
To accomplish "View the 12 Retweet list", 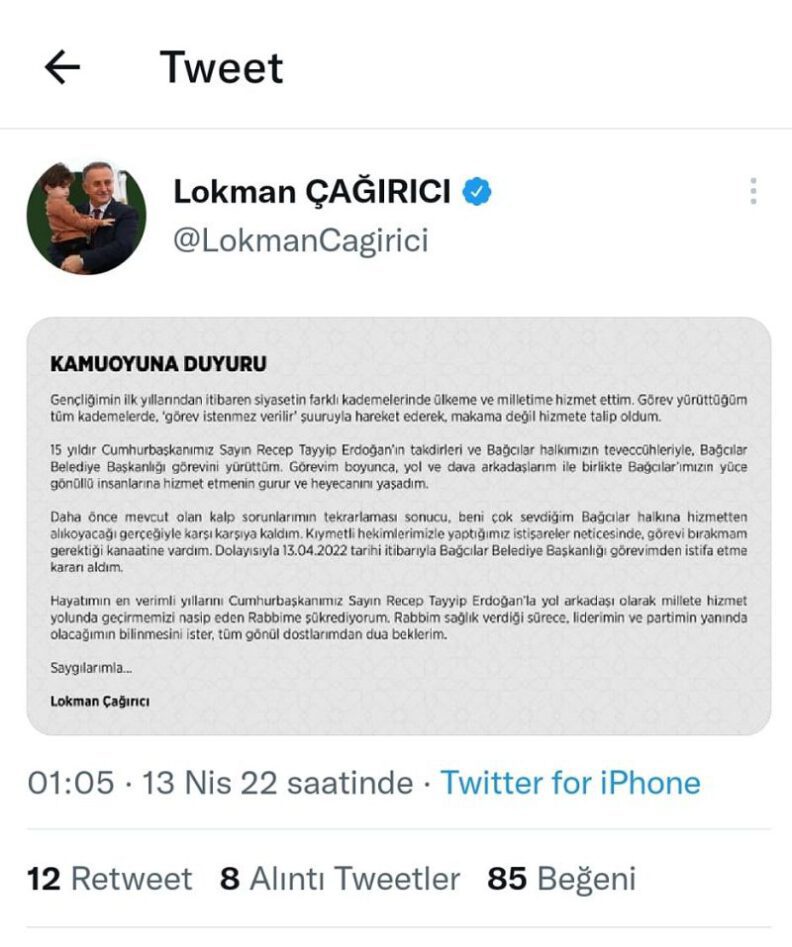I will 110,879.
